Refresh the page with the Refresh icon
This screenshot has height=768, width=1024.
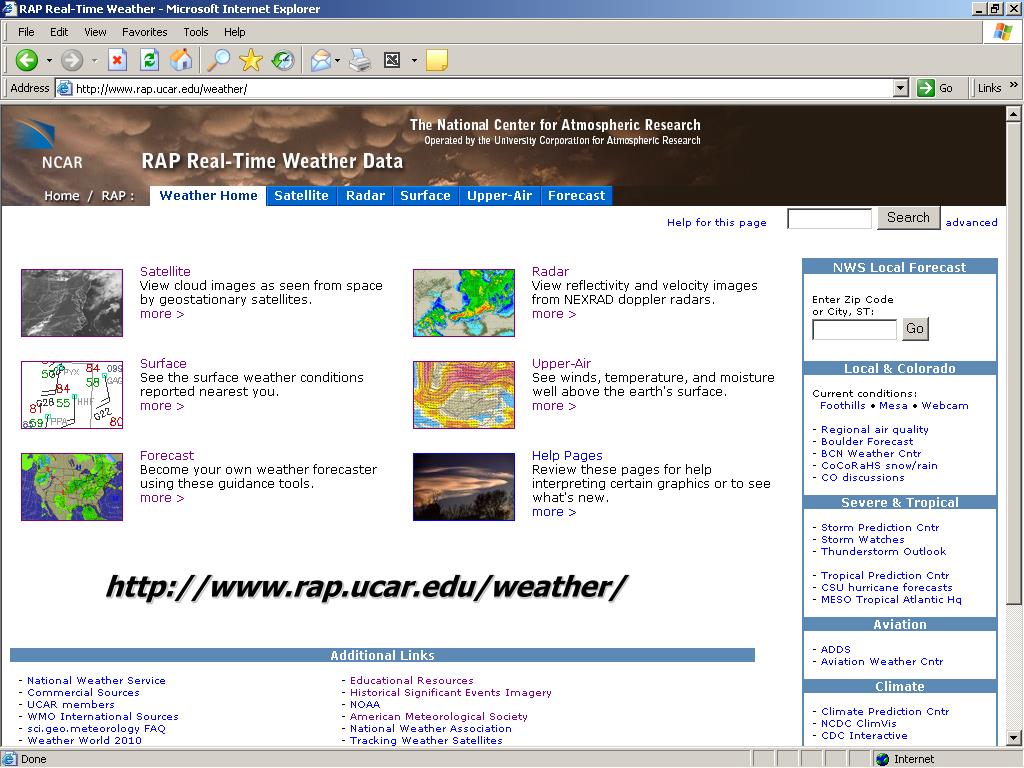coord(150,61)
